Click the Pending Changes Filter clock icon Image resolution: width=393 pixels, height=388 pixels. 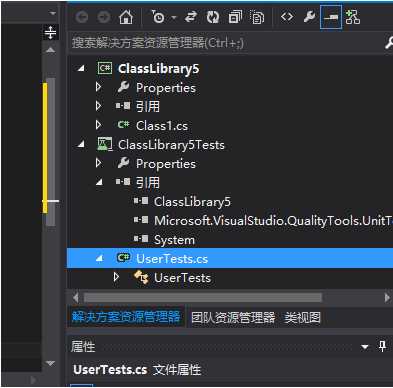(158, 17)
